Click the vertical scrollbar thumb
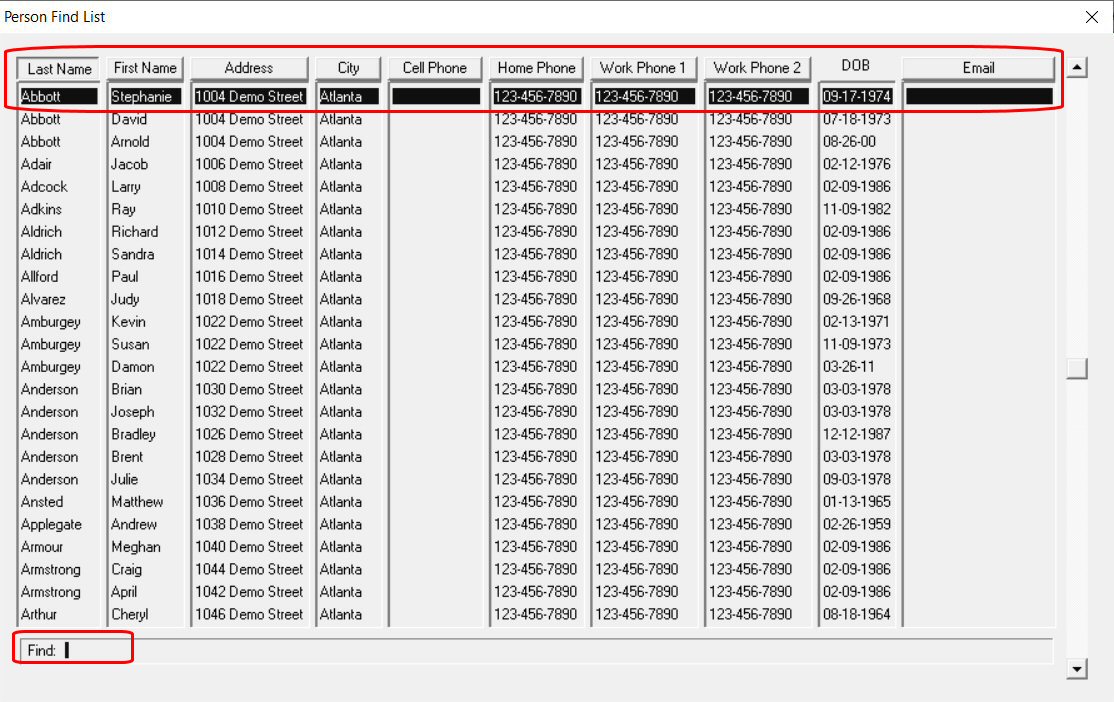The height and width of the screenshot is (702, 1114). pyautogui.click(x=1077, y=368)
